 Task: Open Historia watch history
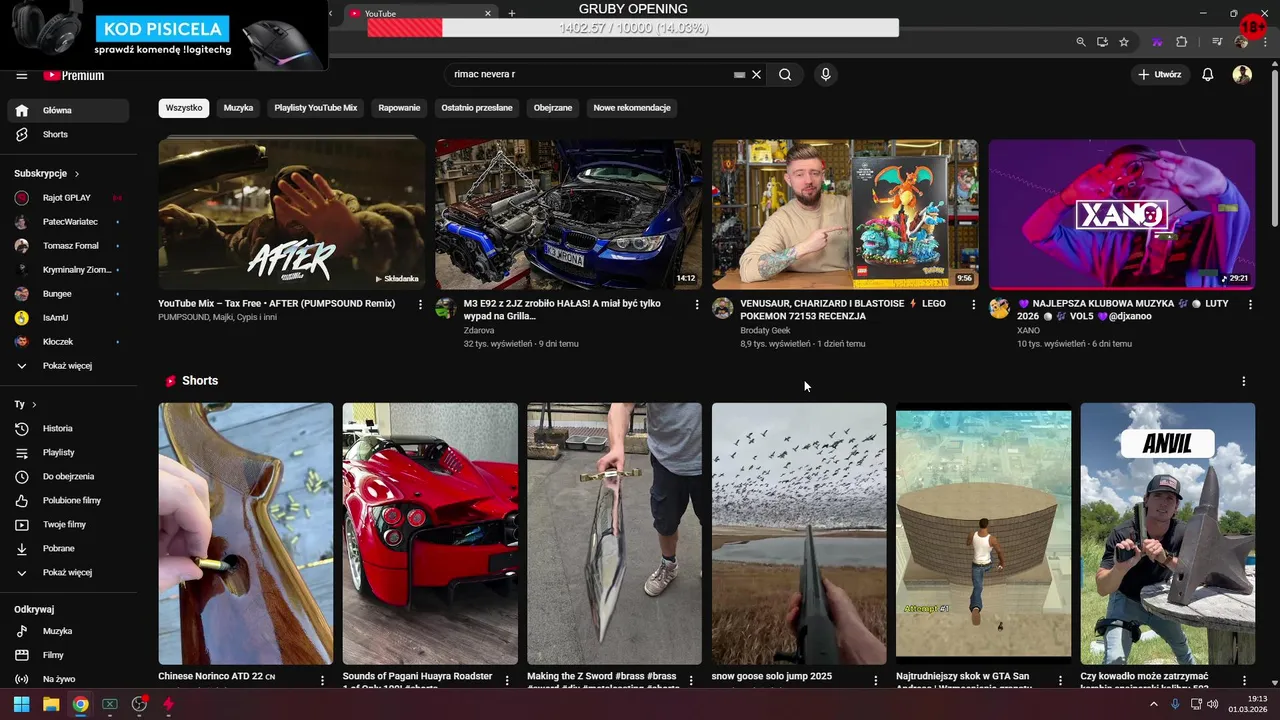click(68, 428)
